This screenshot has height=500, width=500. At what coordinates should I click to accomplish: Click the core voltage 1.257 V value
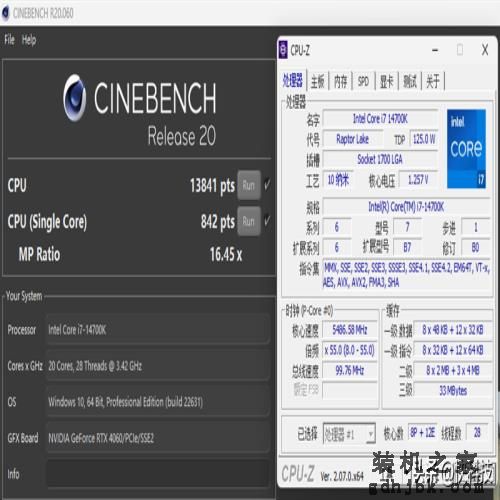[418, 180]
